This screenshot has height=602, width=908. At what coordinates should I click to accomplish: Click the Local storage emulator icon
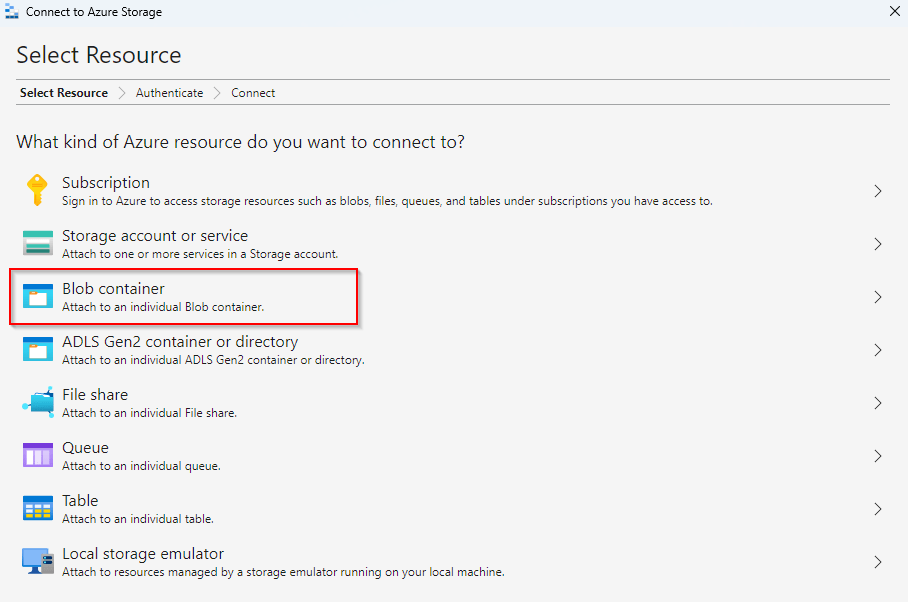(x=37, y=561)
